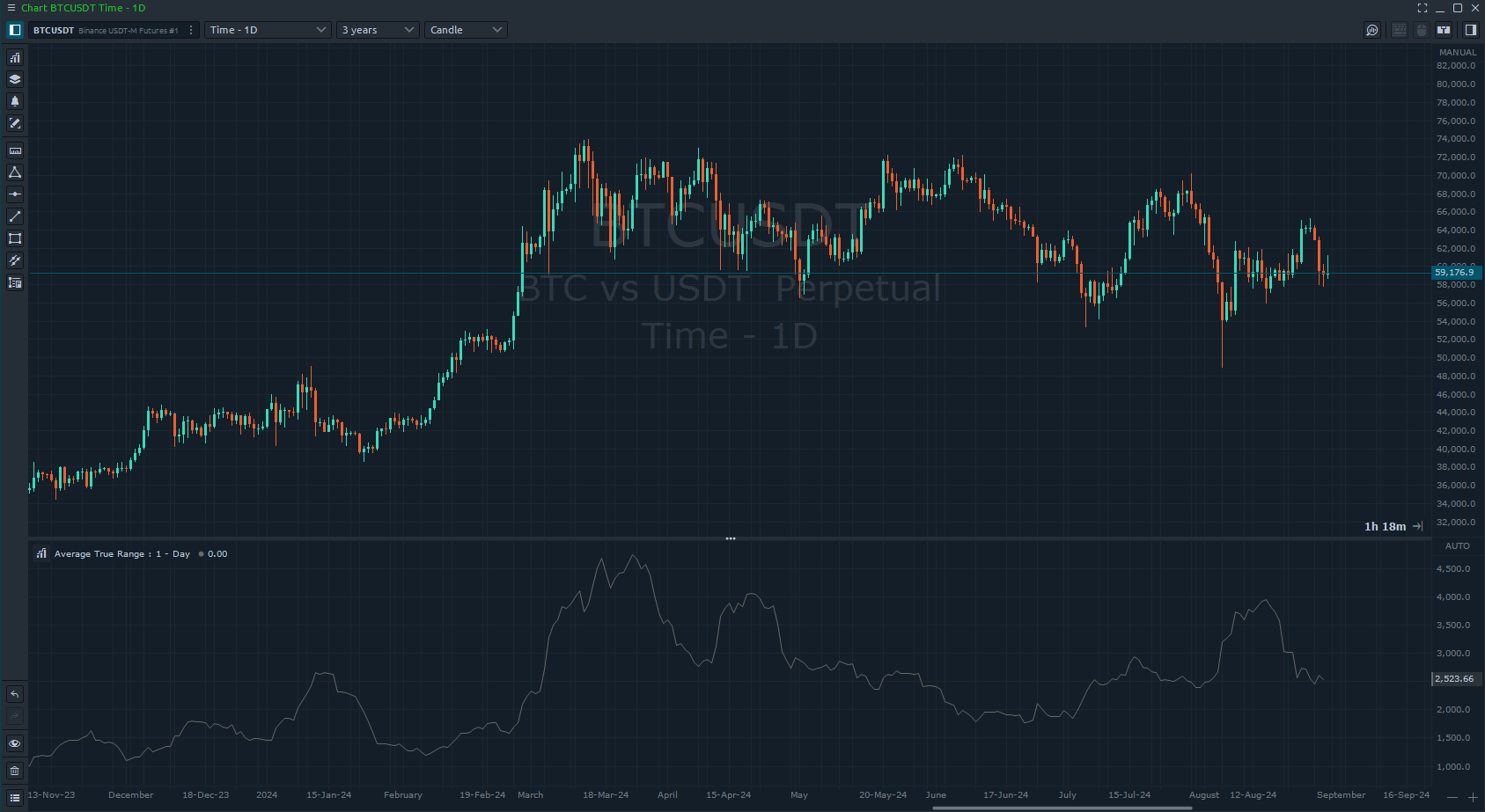Viewport: 1485px width, 812px height.
Task: Toggle the keyboard trading mode icon
Action: pyautogui.click(x=1400, y=30)
